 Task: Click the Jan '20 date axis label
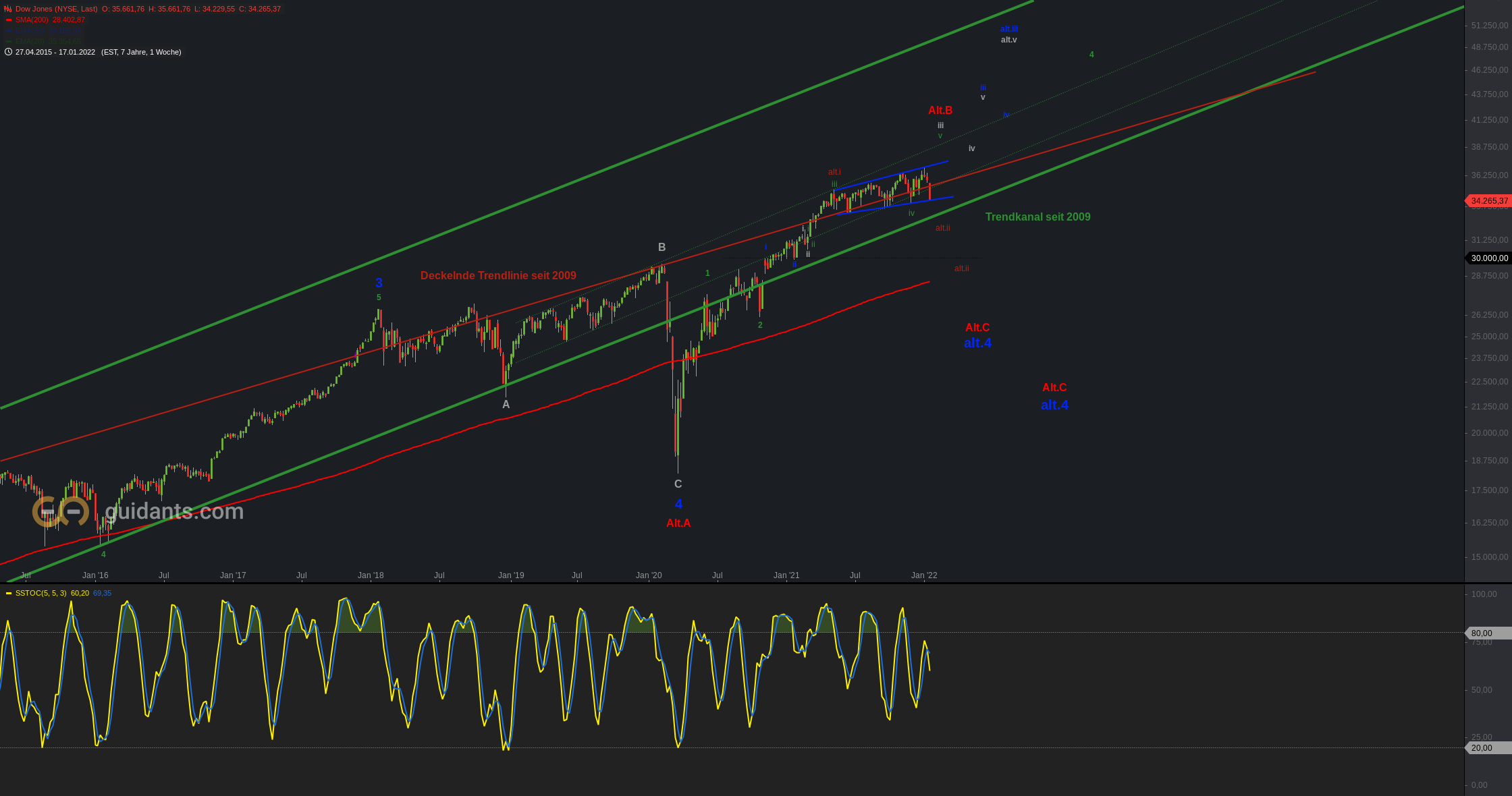[x=649, y=575]
